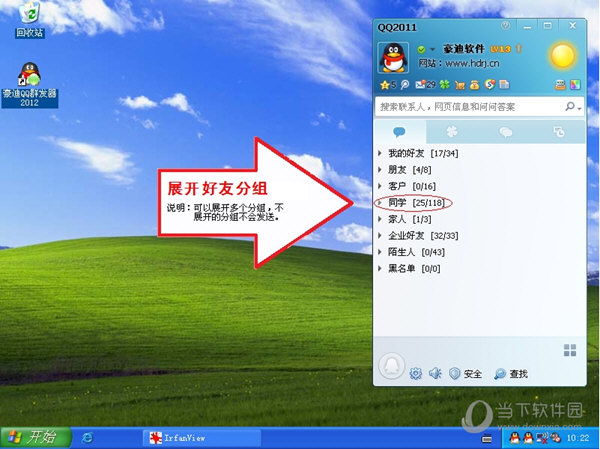Click the language bar keyboard icon on the taskbar
The height and width of the screenshot is (449, 600).
pos(487,438)
